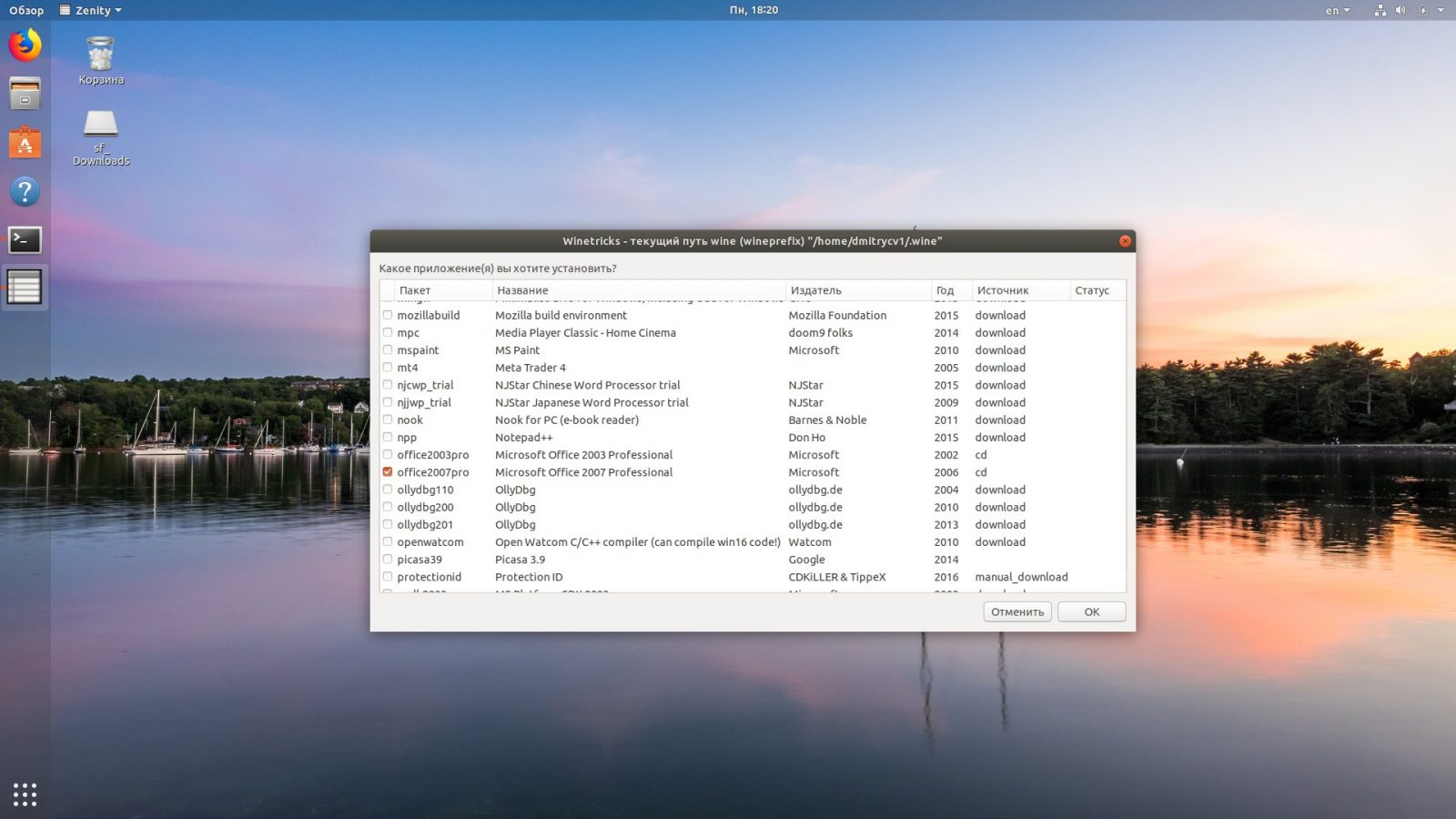Sort by the Издатель column header
Image resolution: width=1456 pixels, height=819 pixels.
(x=857, y=290)
